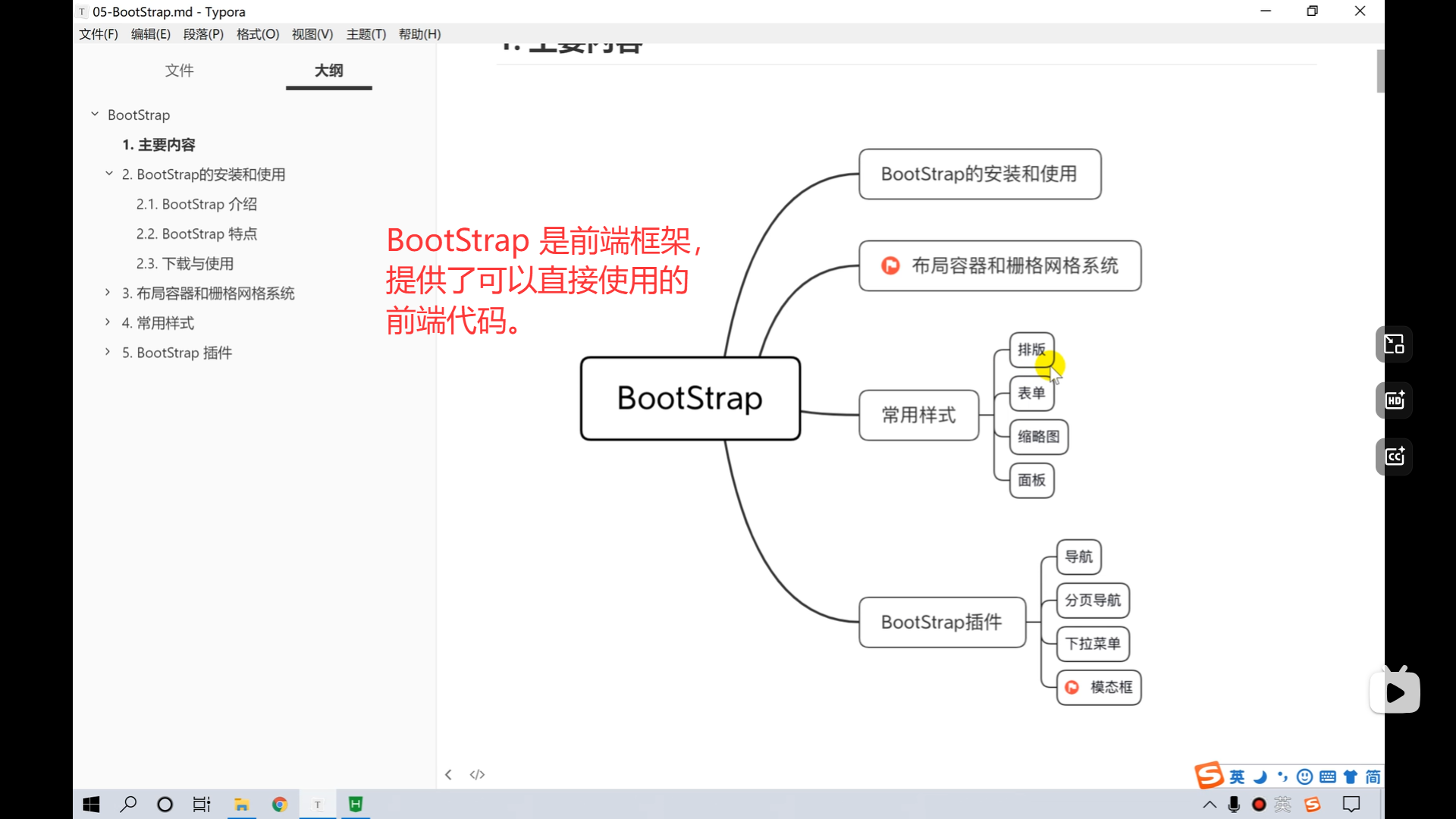
Task: Click the picture-in-picture overlay icon
Action: tap(1394, 344)
